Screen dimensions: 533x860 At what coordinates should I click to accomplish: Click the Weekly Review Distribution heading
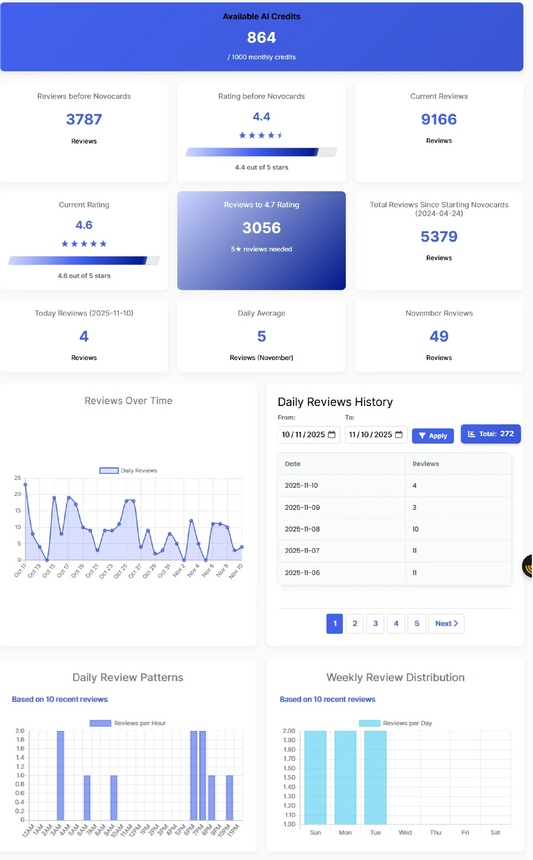(395, 677)
